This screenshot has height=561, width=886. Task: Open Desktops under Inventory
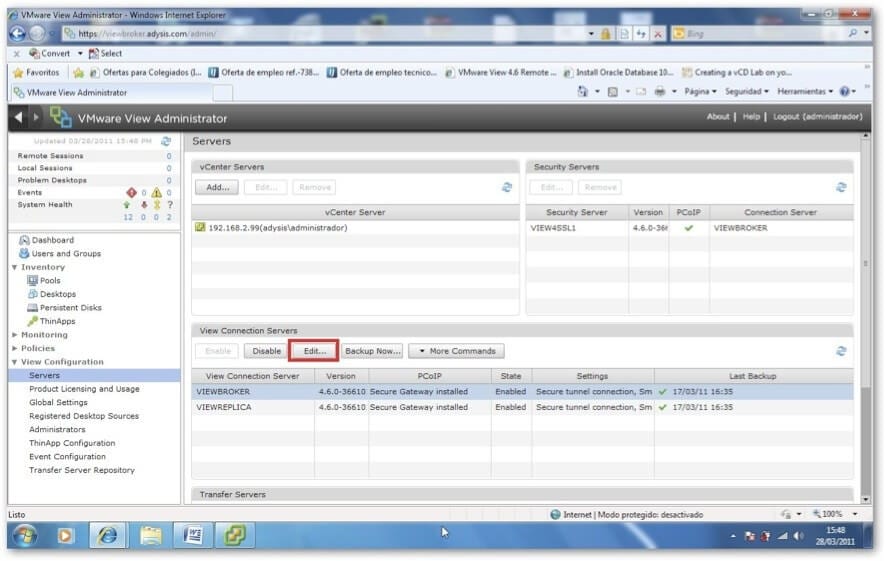point(58,294)
